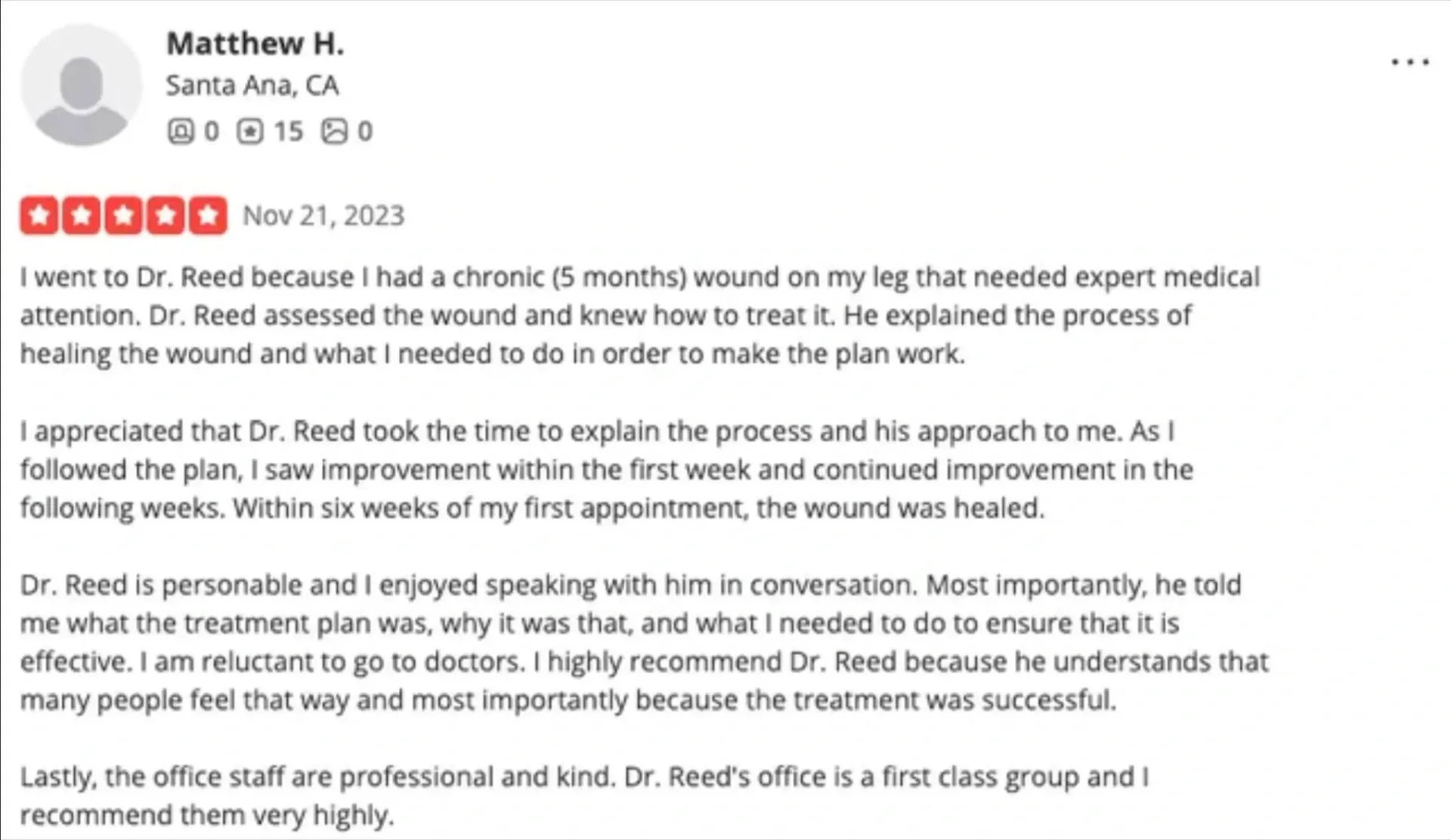Screen dimensions: 1451x840
Task: Click the reviews count star icon
Action: pyautogui.click(x=249, y=131)
